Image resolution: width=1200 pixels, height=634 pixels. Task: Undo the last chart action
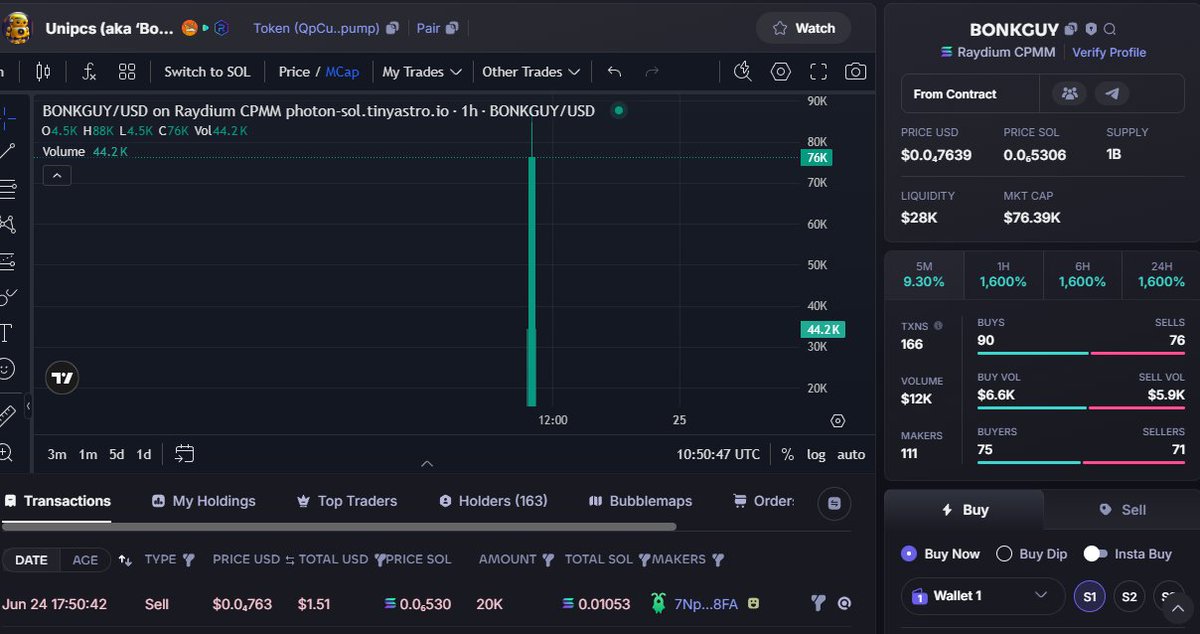(614, 72)
